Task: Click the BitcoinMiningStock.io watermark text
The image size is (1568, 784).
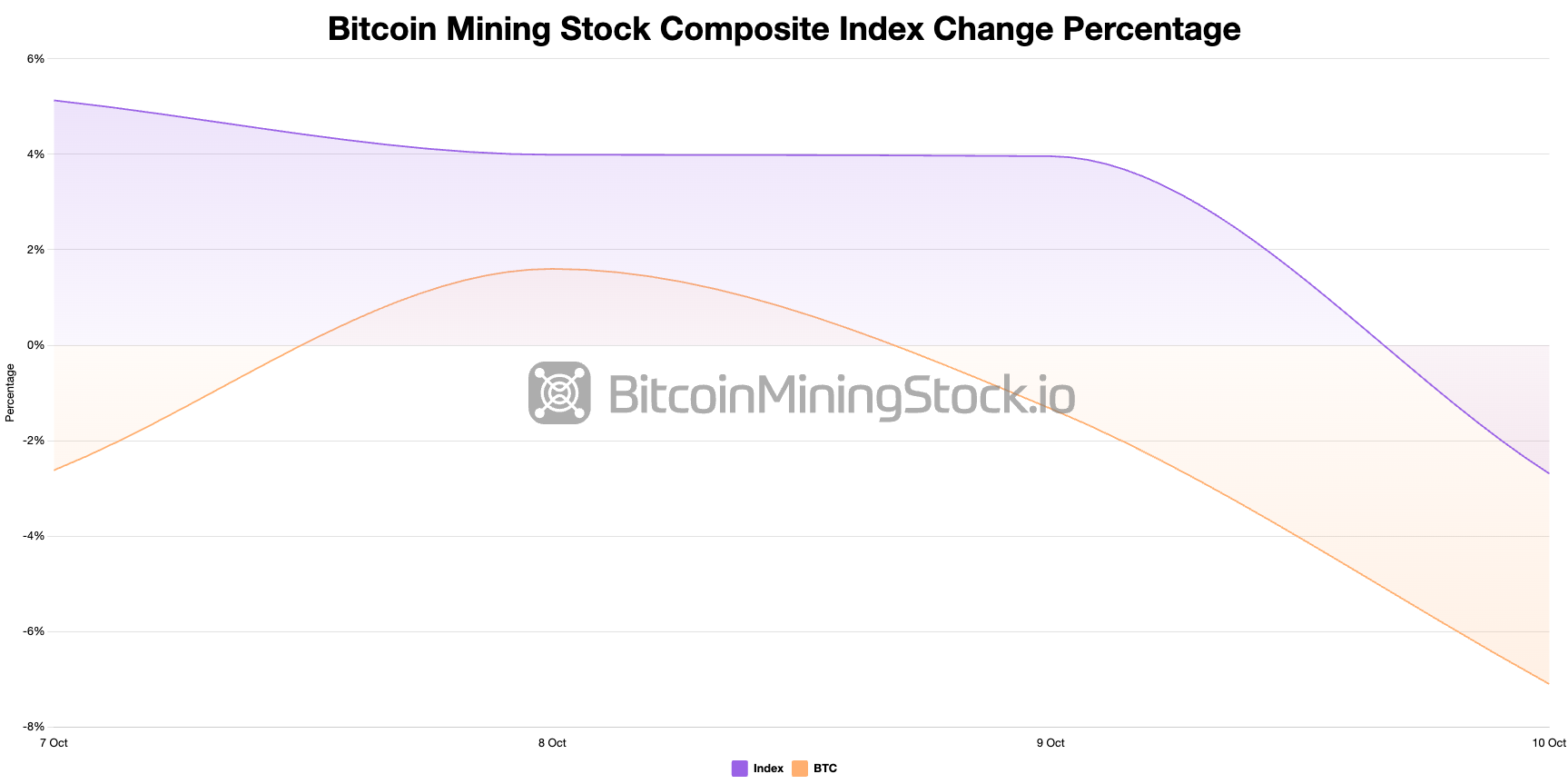Action: (x=842, y=395)
